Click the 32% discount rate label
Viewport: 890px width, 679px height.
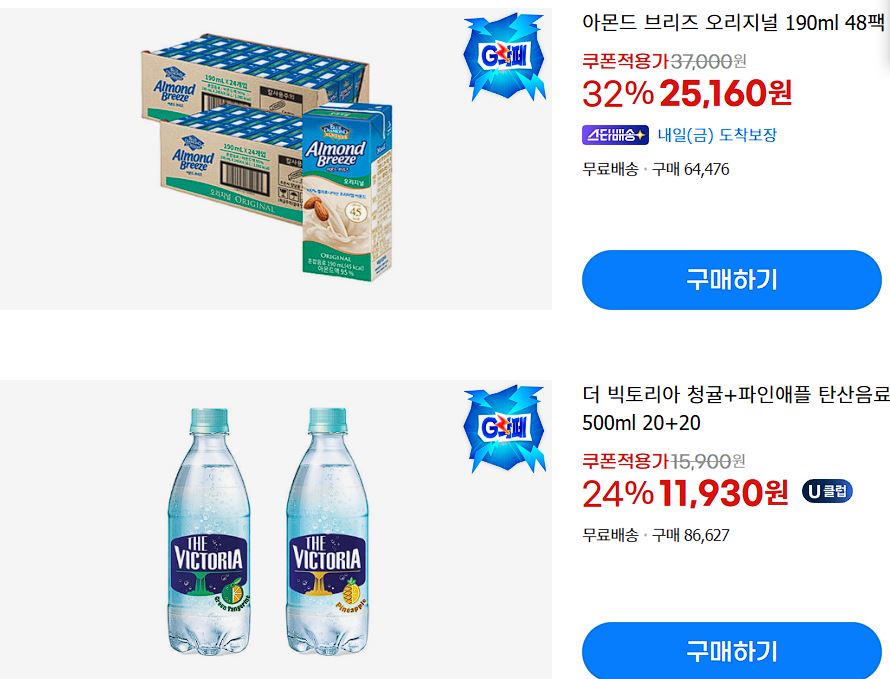click(618, 94)
